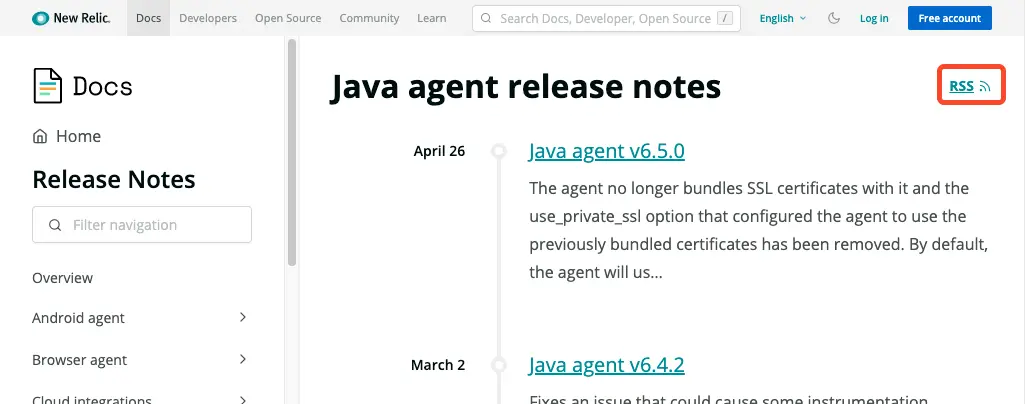This screenshot has width=1025, height=404.
Task: Open Java agent v6.4.2 release notes
Action: tap(607, 365)
